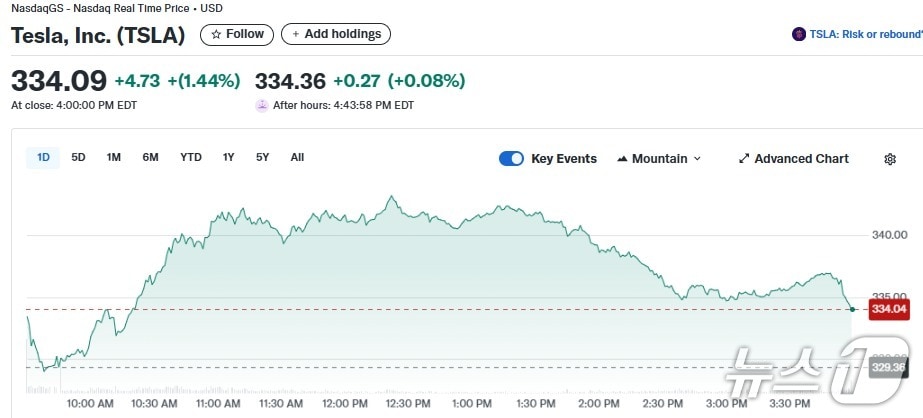Select the 1D time range tab

pyautogui.click(x=43, y=157)
